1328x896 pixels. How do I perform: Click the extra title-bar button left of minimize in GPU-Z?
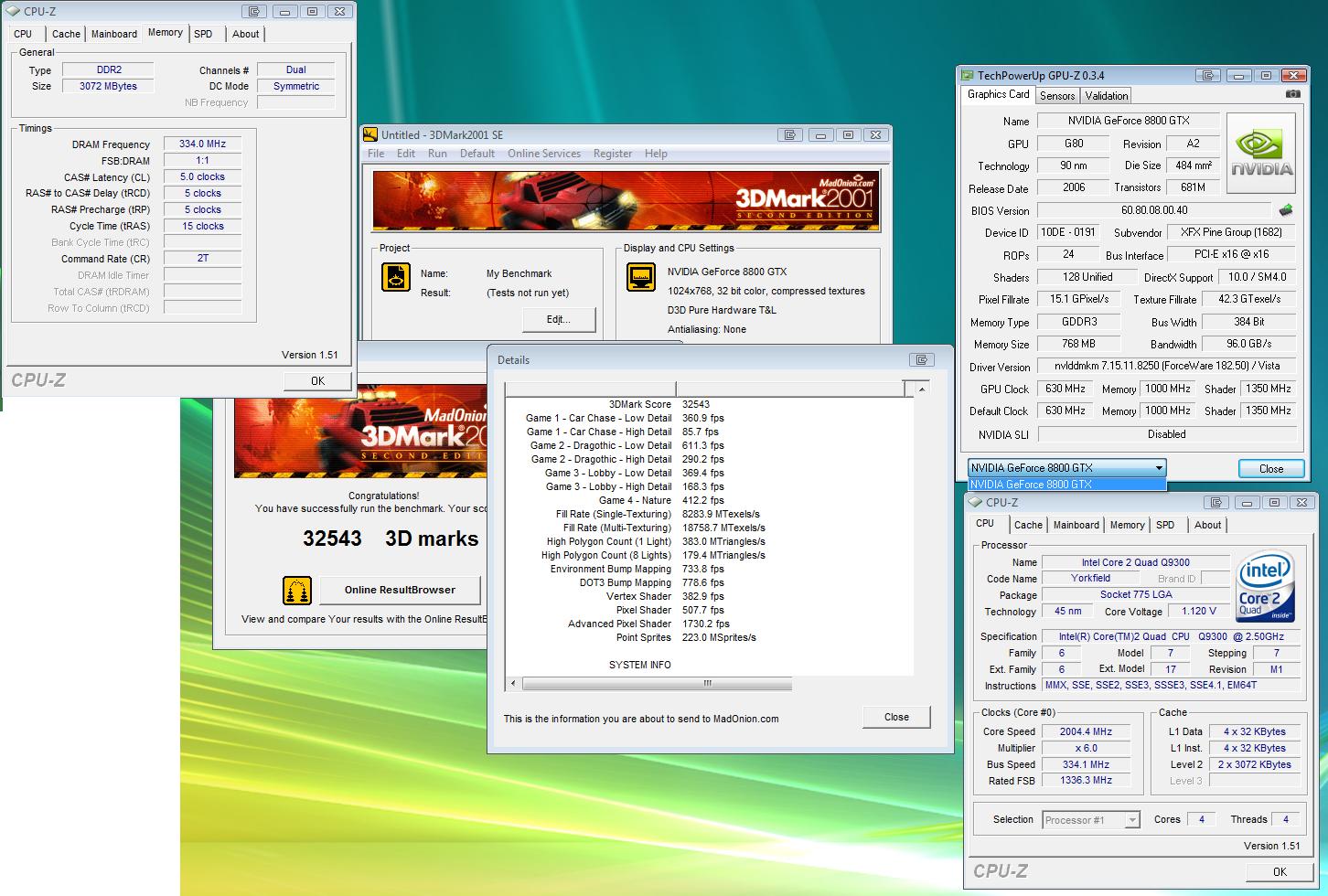[1209, 76]
